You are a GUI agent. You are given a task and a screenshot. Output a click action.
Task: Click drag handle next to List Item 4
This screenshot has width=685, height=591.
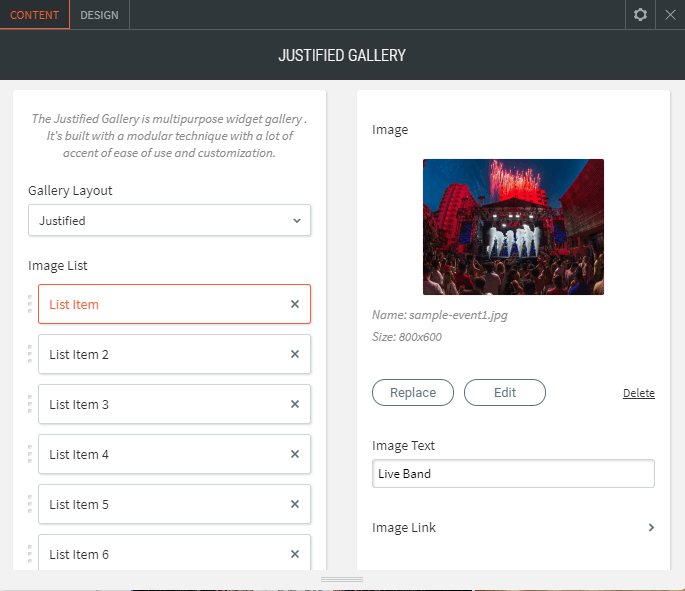click(29, 454)
